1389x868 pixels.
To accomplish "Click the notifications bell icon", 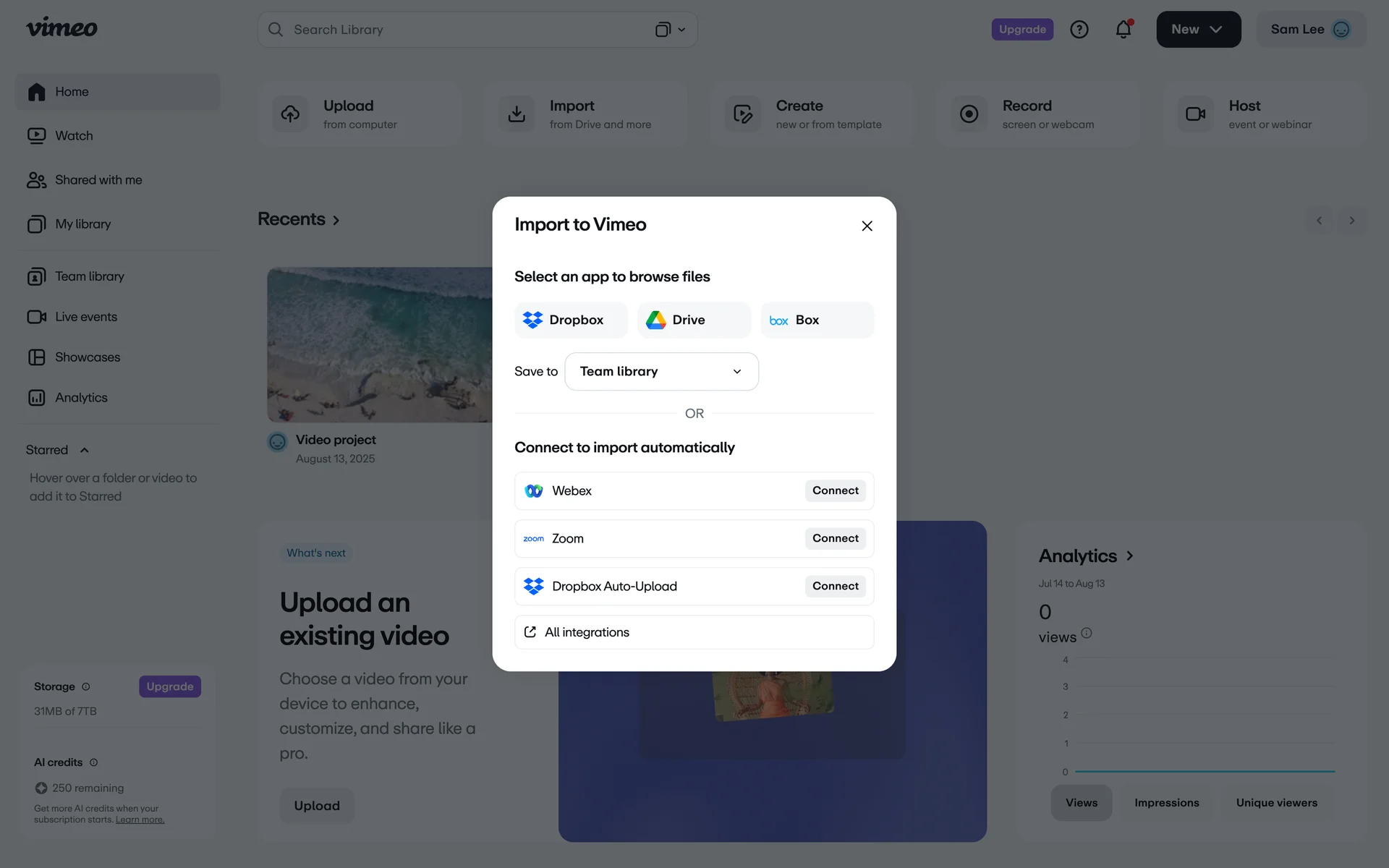I will point(1123,30).
